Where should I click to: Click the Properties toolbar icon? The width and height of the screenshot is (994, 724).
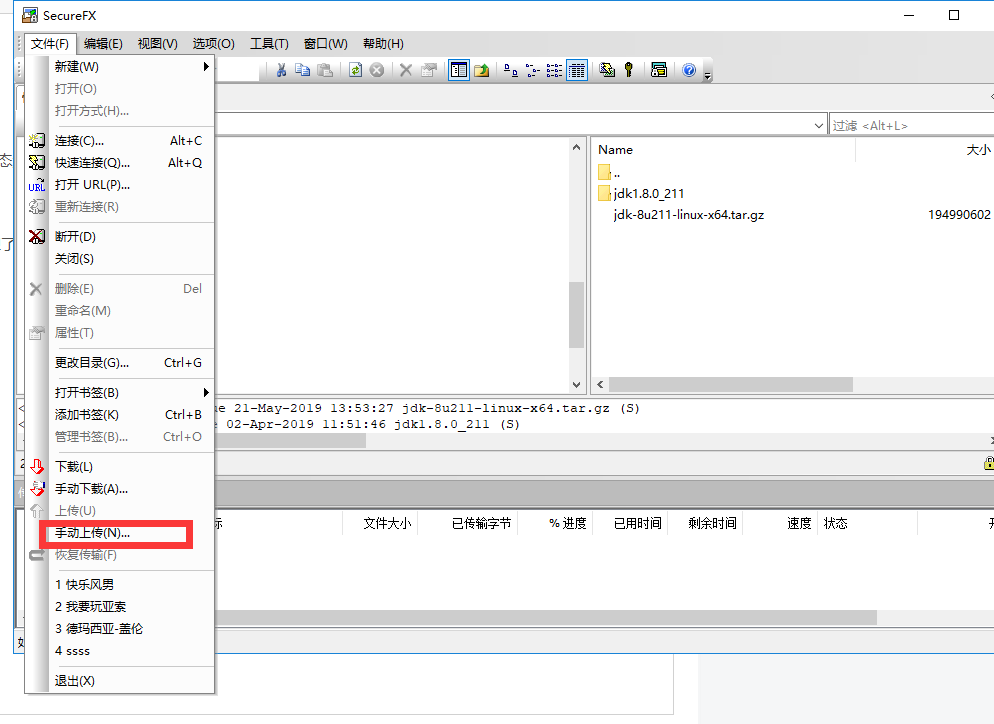[429, 70]
